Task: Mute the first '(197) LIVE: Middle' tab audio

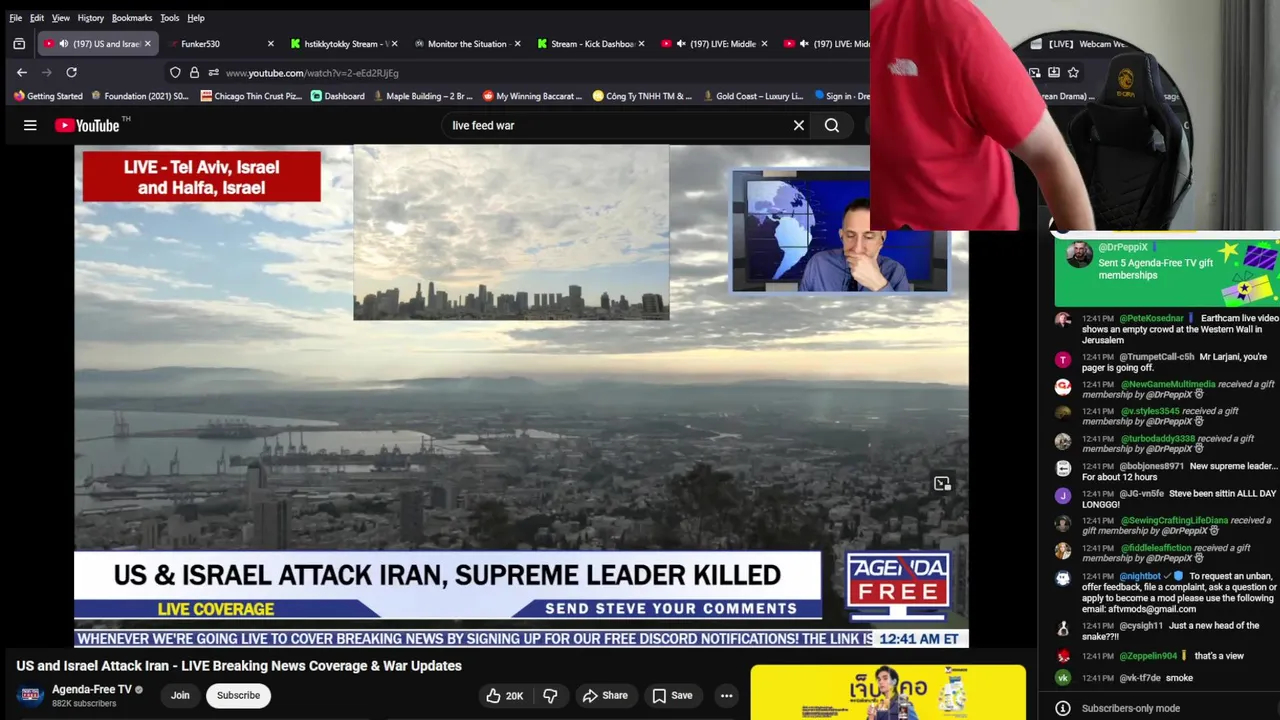Action: point(681,44)
